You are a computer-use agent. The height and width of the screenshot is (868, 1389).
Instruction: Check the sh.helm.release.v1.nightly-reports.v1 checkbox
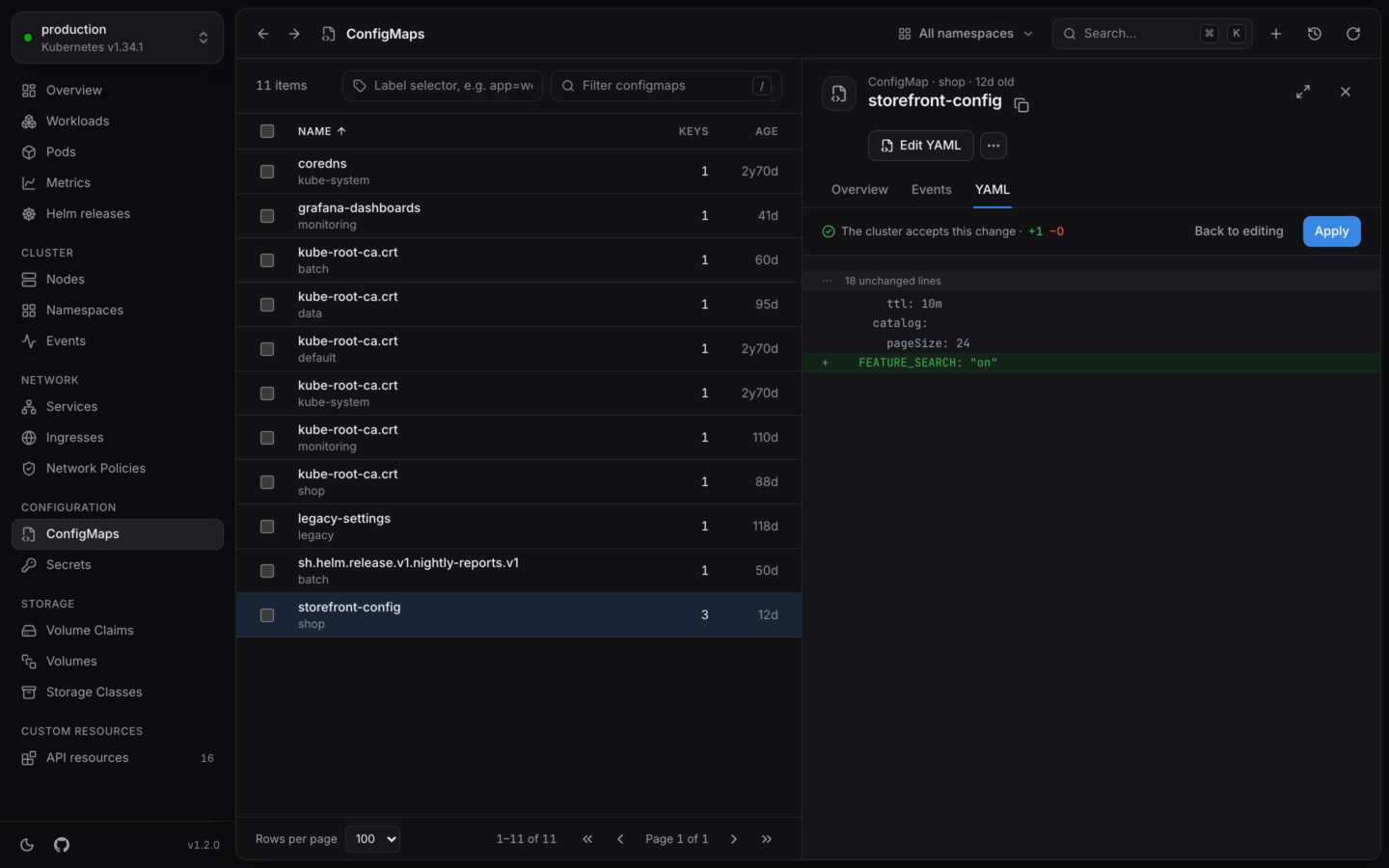pyautogui.click(x=267, y=571)
